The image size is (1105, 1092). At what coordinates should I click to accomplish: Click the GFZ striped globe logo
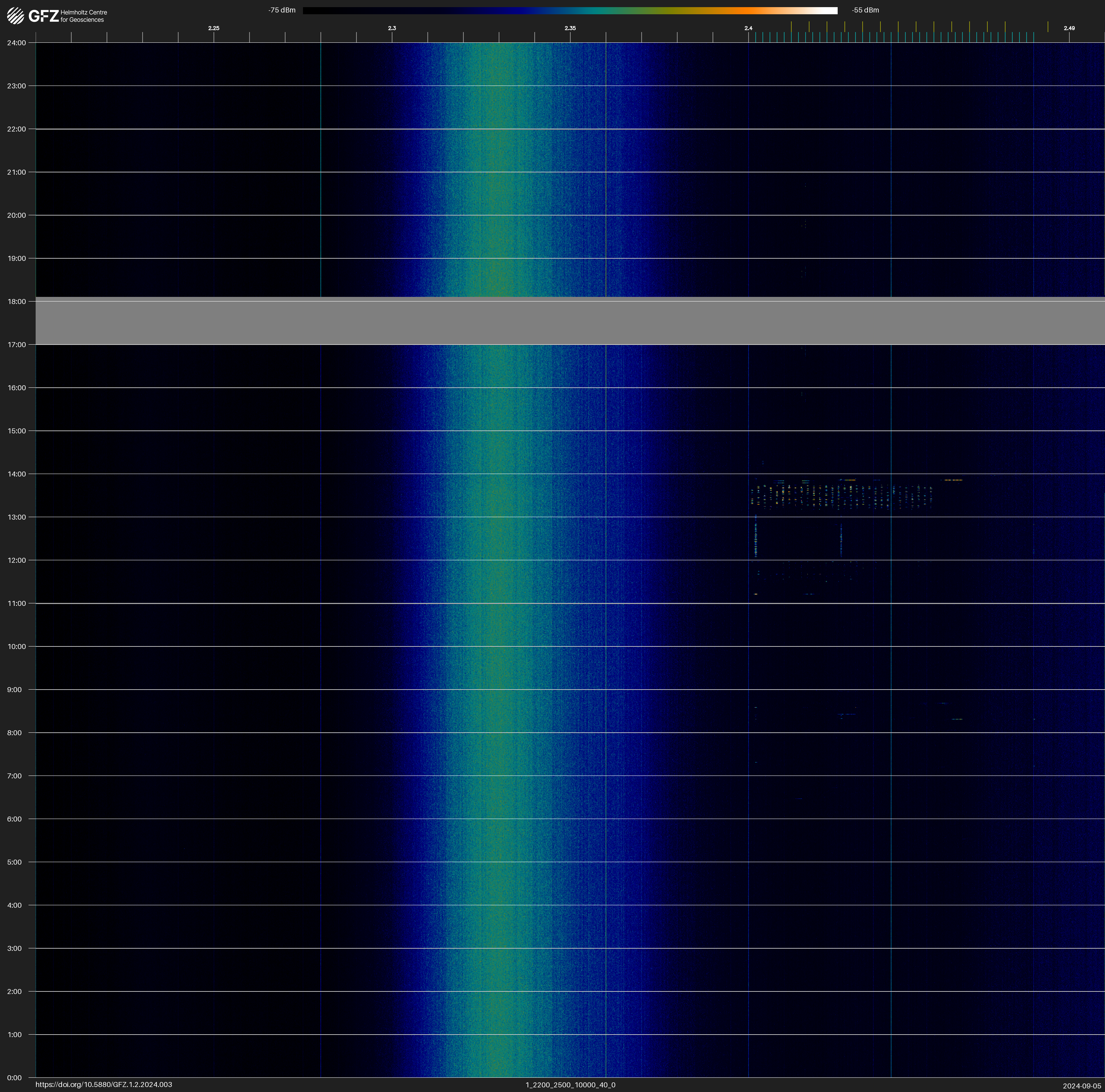(x=15, y=15)
